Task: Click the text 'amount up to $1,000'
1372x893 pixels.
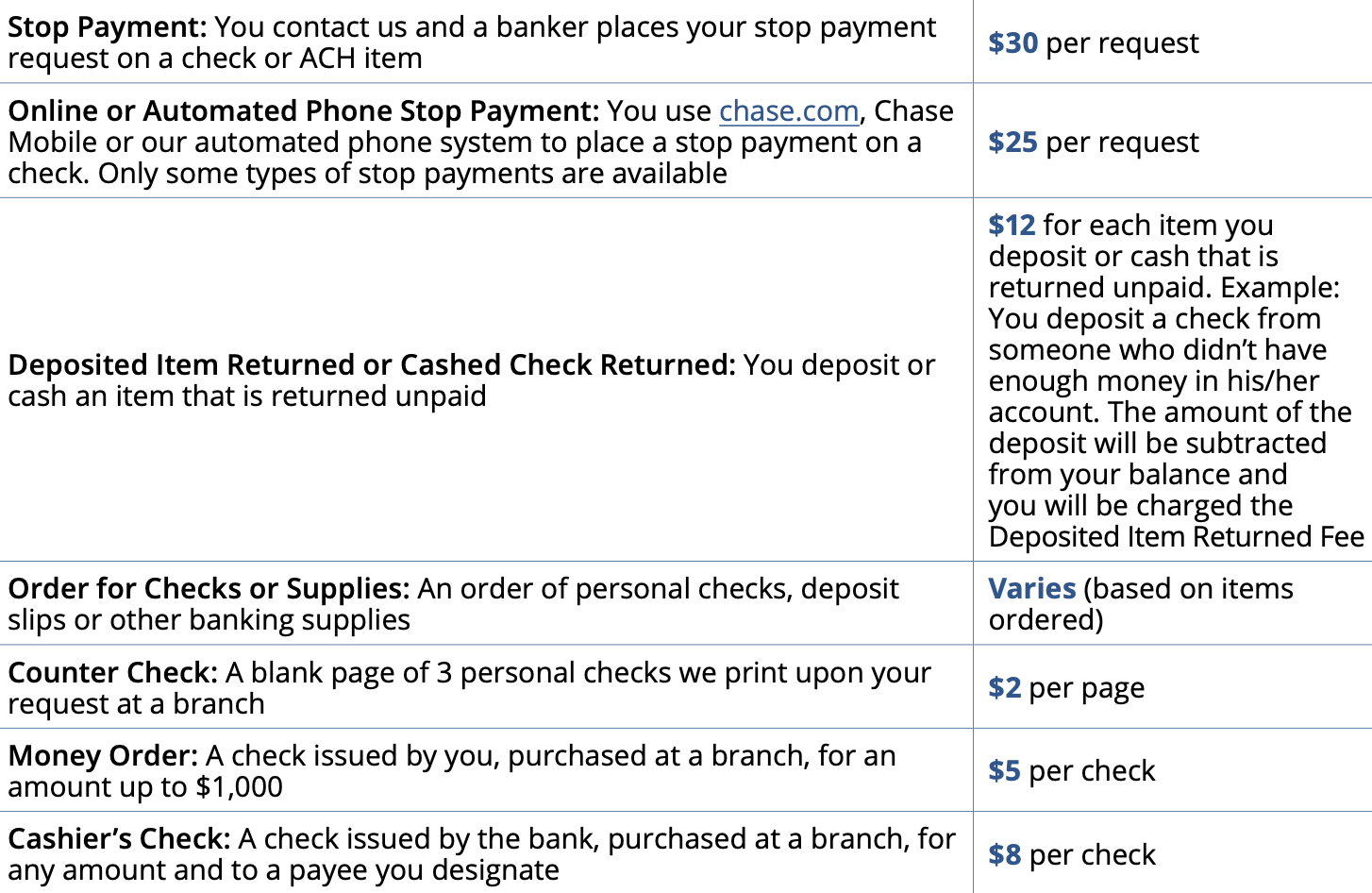Action: coord(145,787)
